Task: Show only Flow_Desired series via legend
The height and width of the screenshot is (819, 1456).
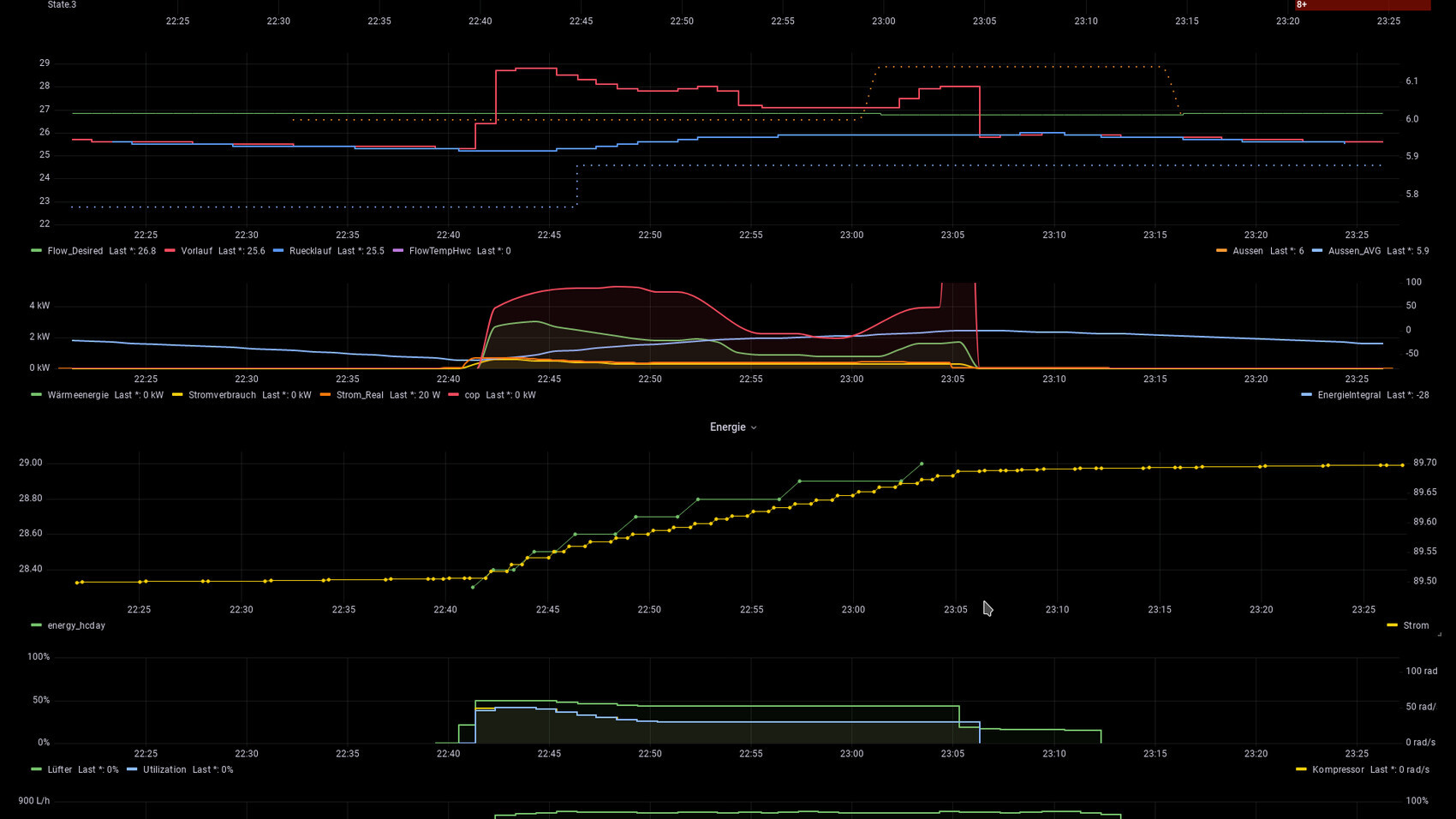Action: tap(75, 251)
